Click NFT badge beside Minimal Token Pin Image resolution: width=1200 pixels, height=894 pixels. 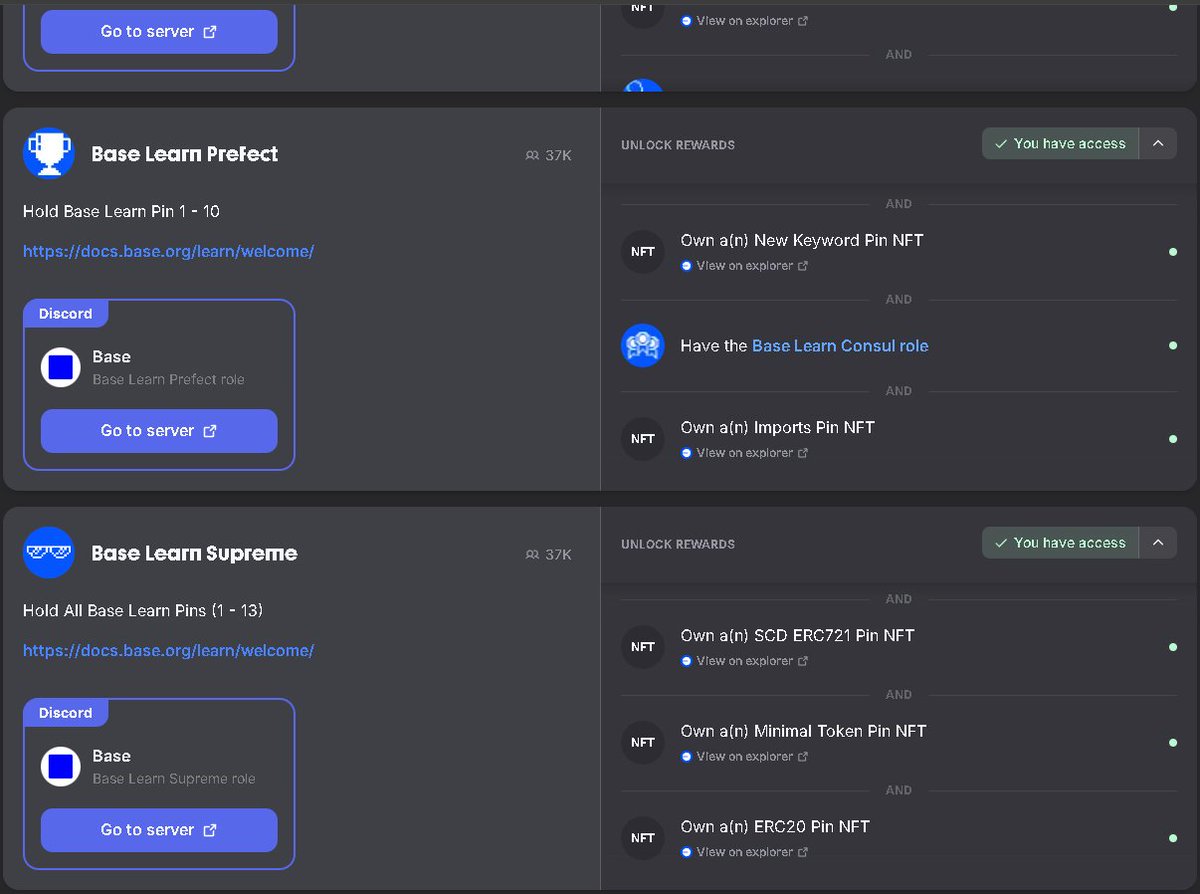click(x=643, y=742)
